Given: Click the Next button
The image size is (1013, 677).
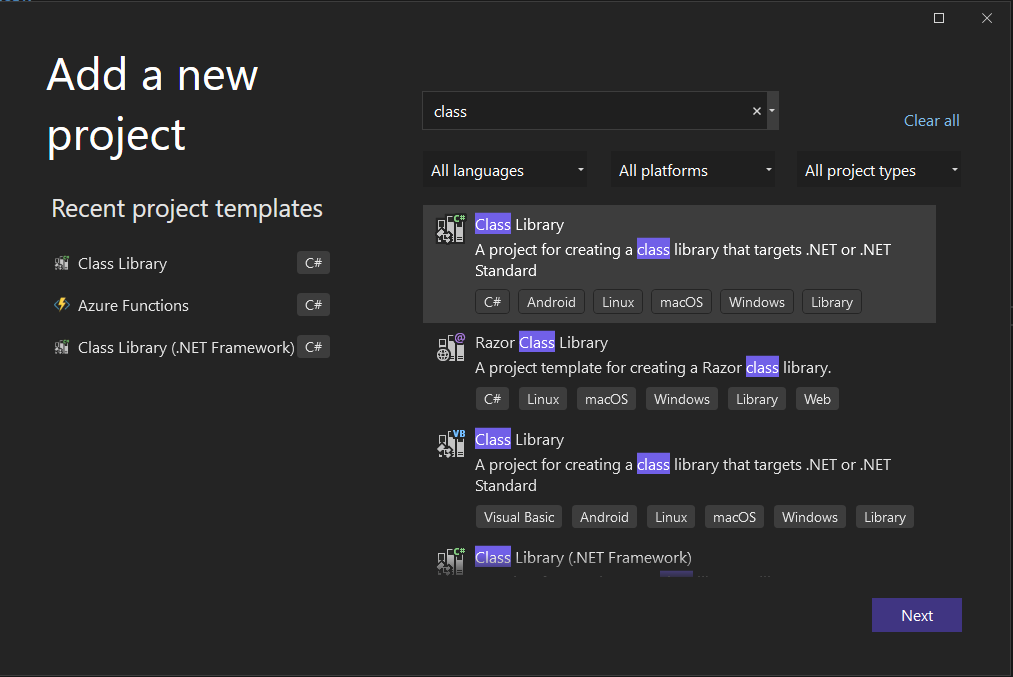Looking at the screenshot, I should 917,615.
